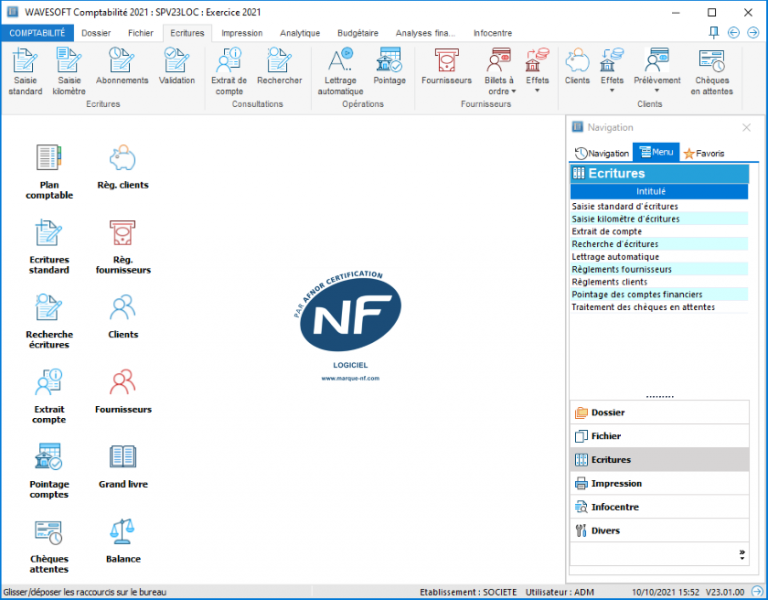Image resolution: width=768 pixels, height=600 pixels.
Task: Open the COMPTABILITÉ tab
Action: coord(37,33)
